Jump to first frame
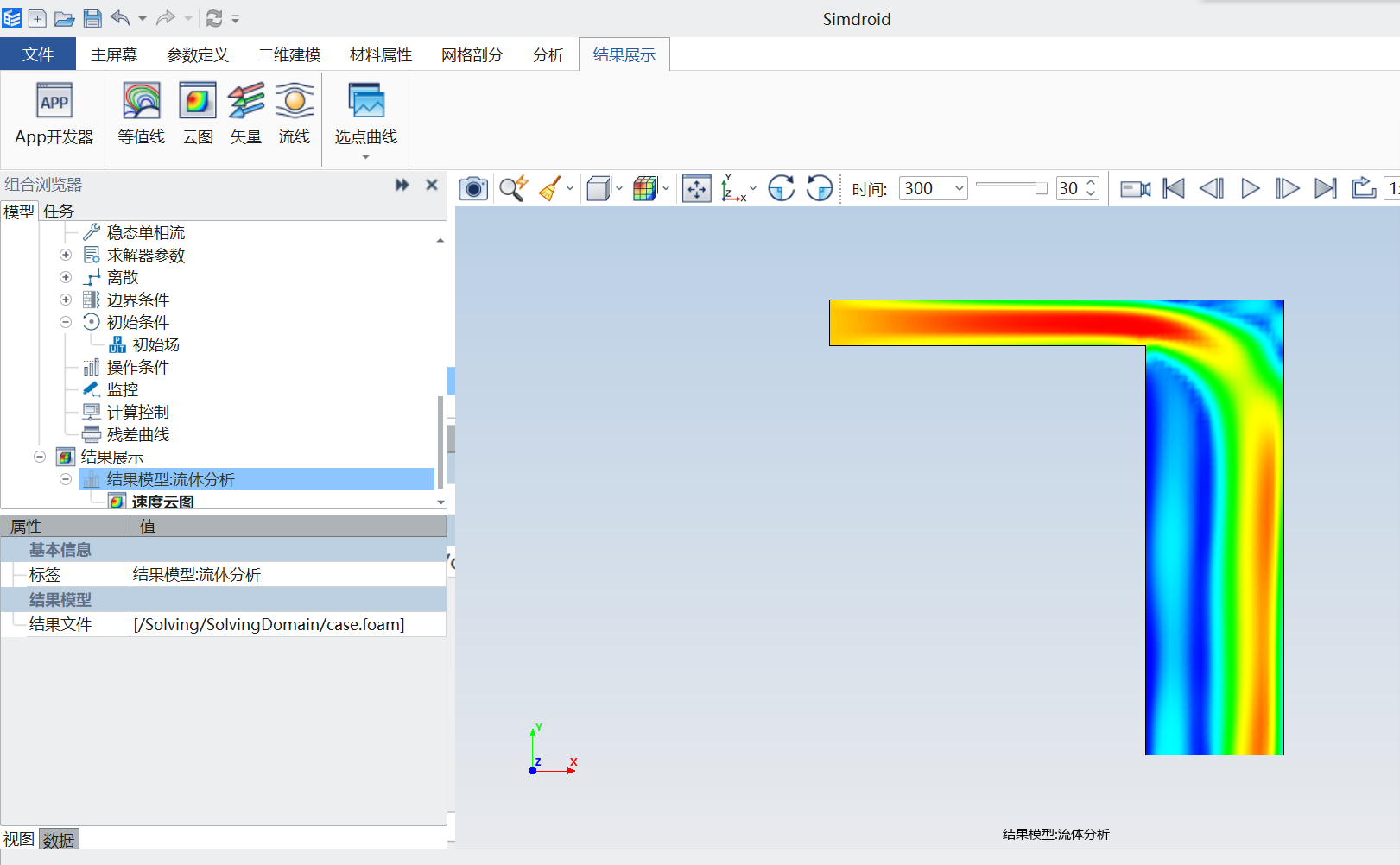Screen dimensions: 1400x865 [x=1174, y=188]
